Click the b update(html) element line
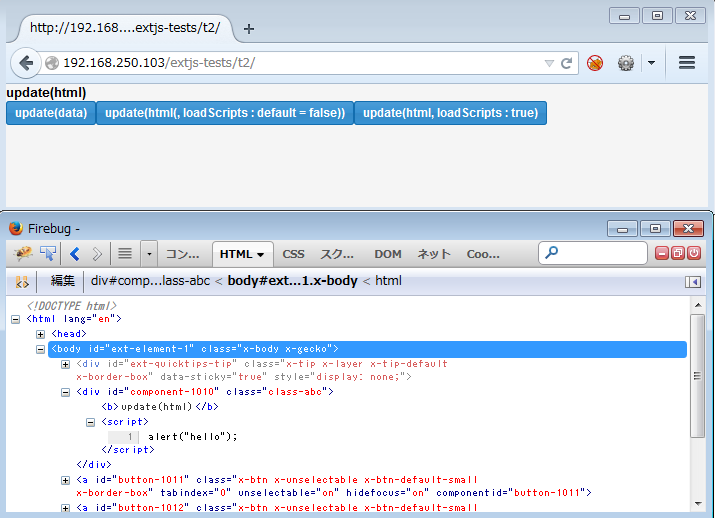This screenshot has width=715, height=518. click(160, 407)
